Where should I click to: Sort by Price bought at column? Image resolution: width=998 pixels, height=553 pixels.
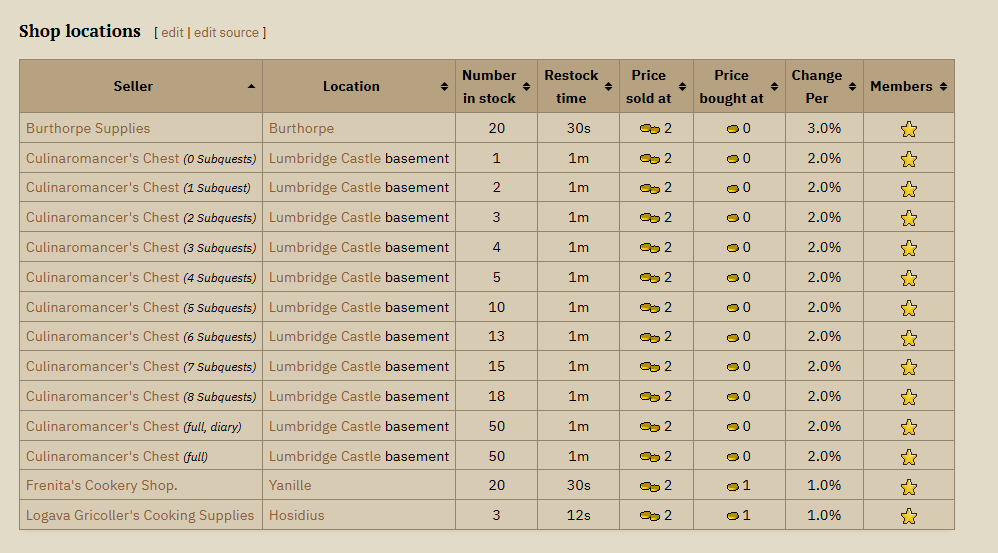tap(739, 87)
